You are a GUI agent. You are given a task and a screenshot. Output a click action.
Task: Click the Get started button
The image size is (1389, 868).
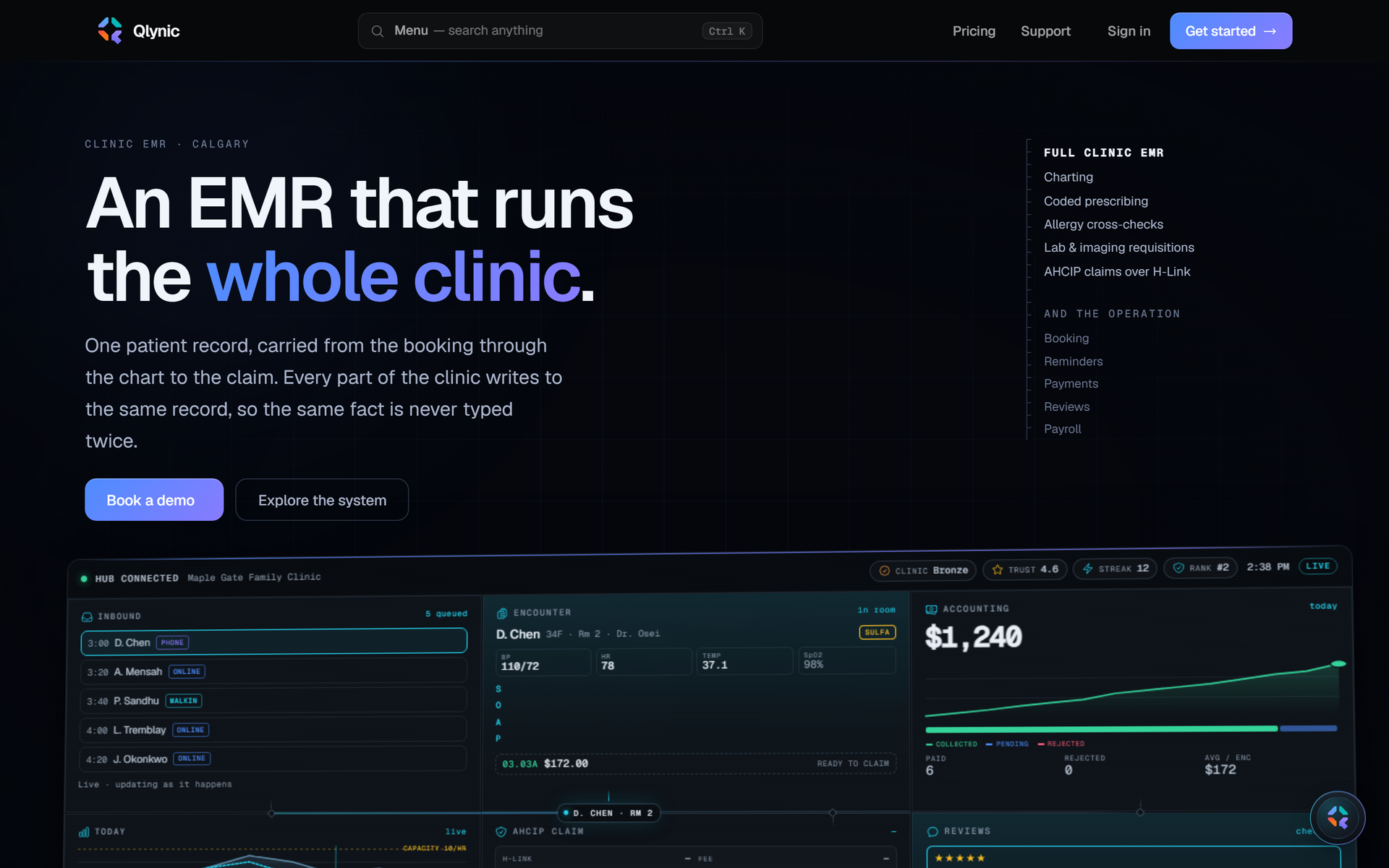[1231, 31]
